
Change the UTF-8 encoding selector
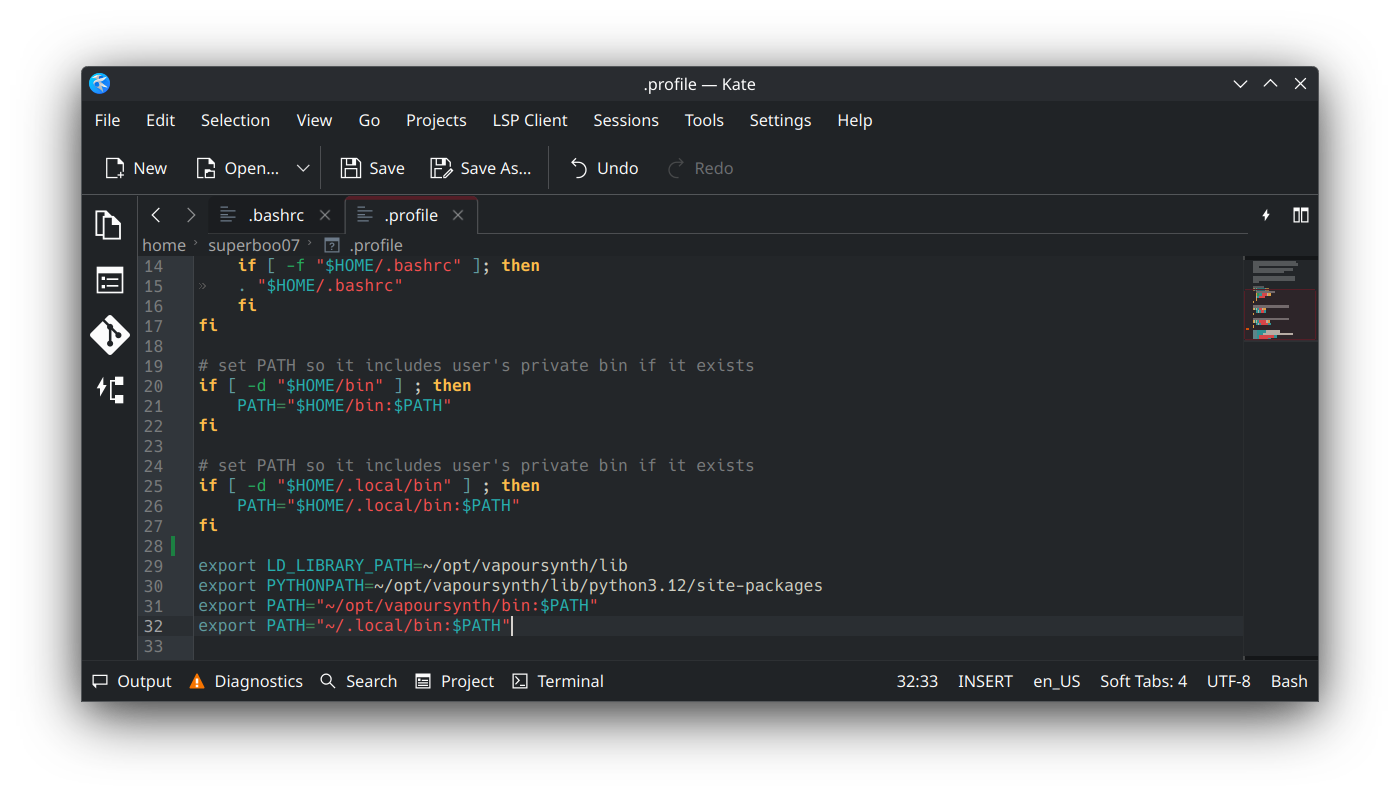click(x=1228, y=681)
